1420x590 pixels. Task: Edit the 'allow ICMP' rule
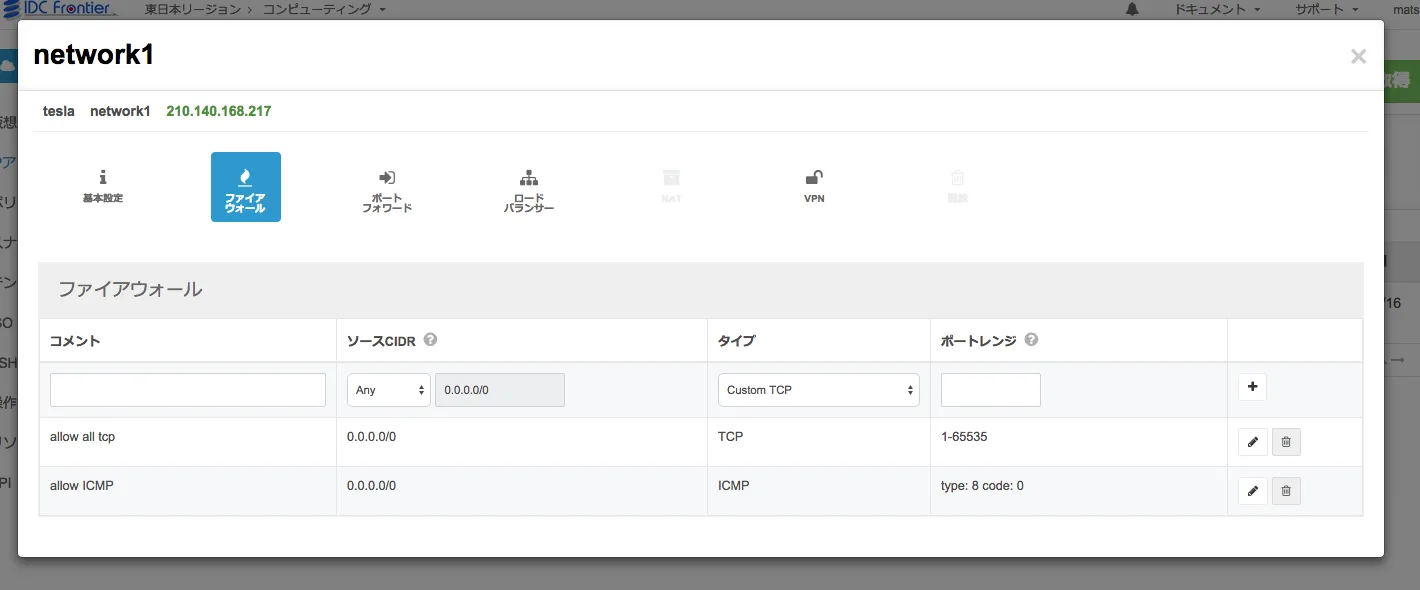click(x=1252, y=491)
